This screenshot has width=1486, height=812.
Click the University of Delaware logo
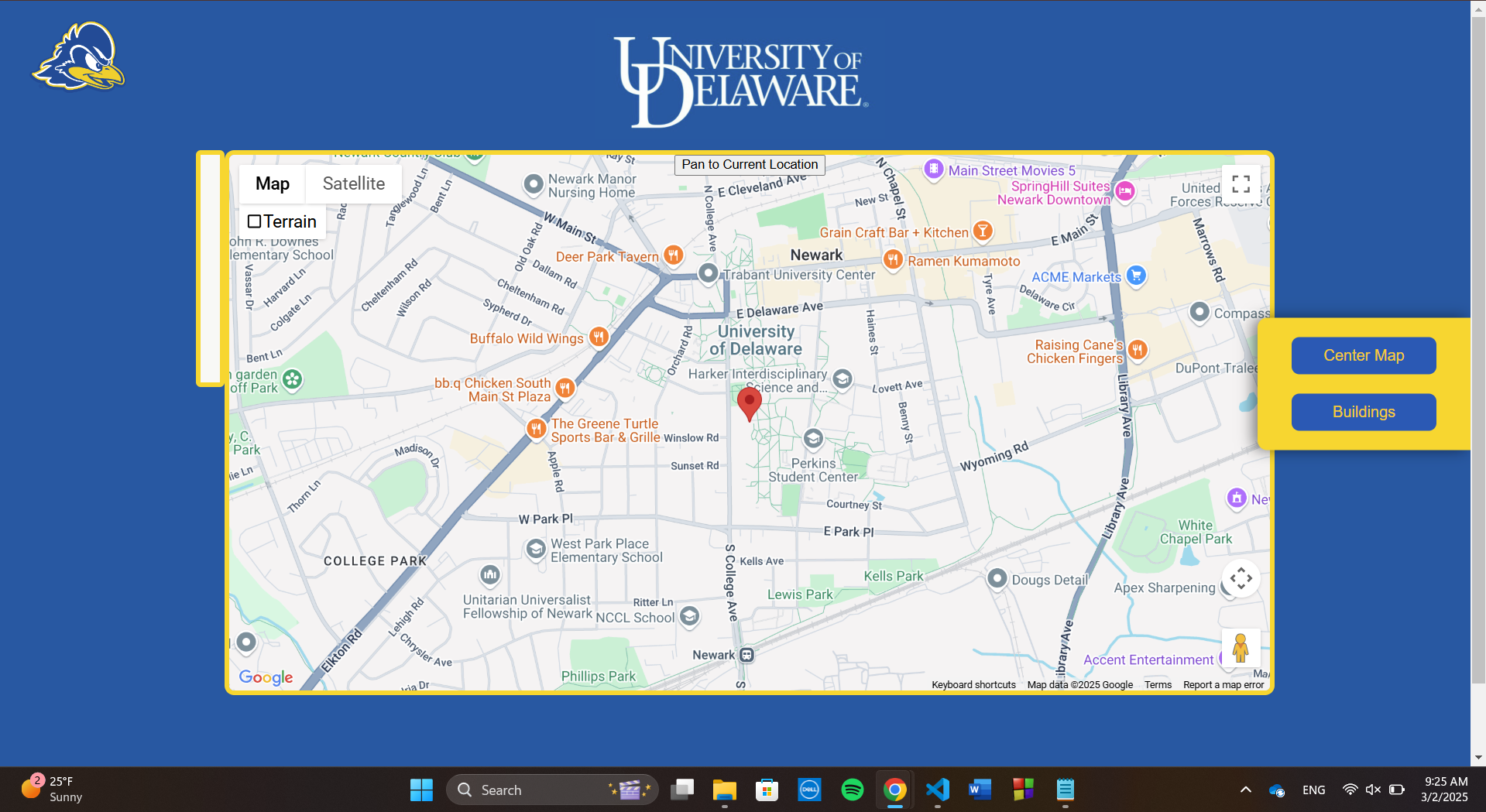point(741,81)
